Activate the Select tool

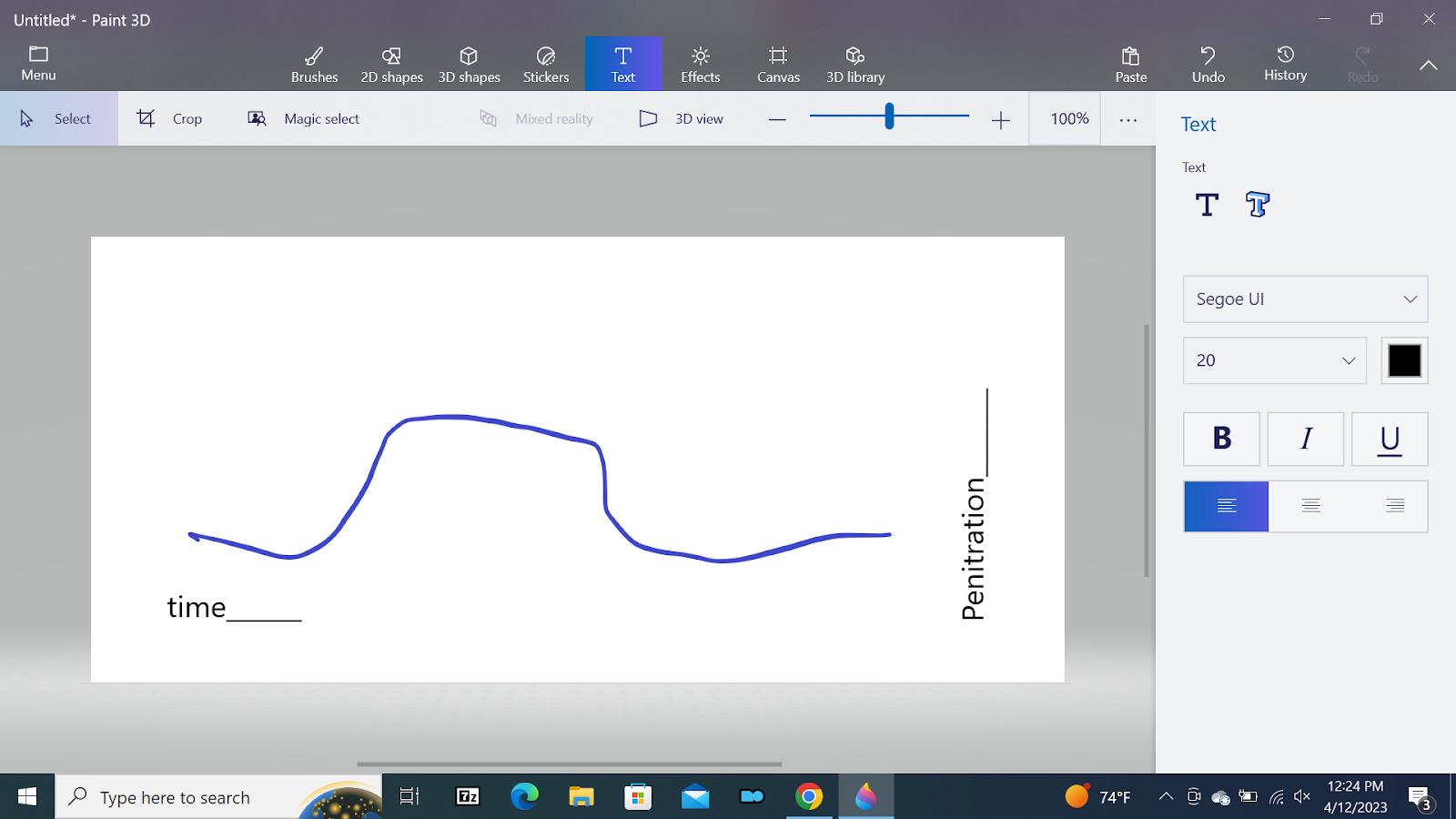pos(58,118)
